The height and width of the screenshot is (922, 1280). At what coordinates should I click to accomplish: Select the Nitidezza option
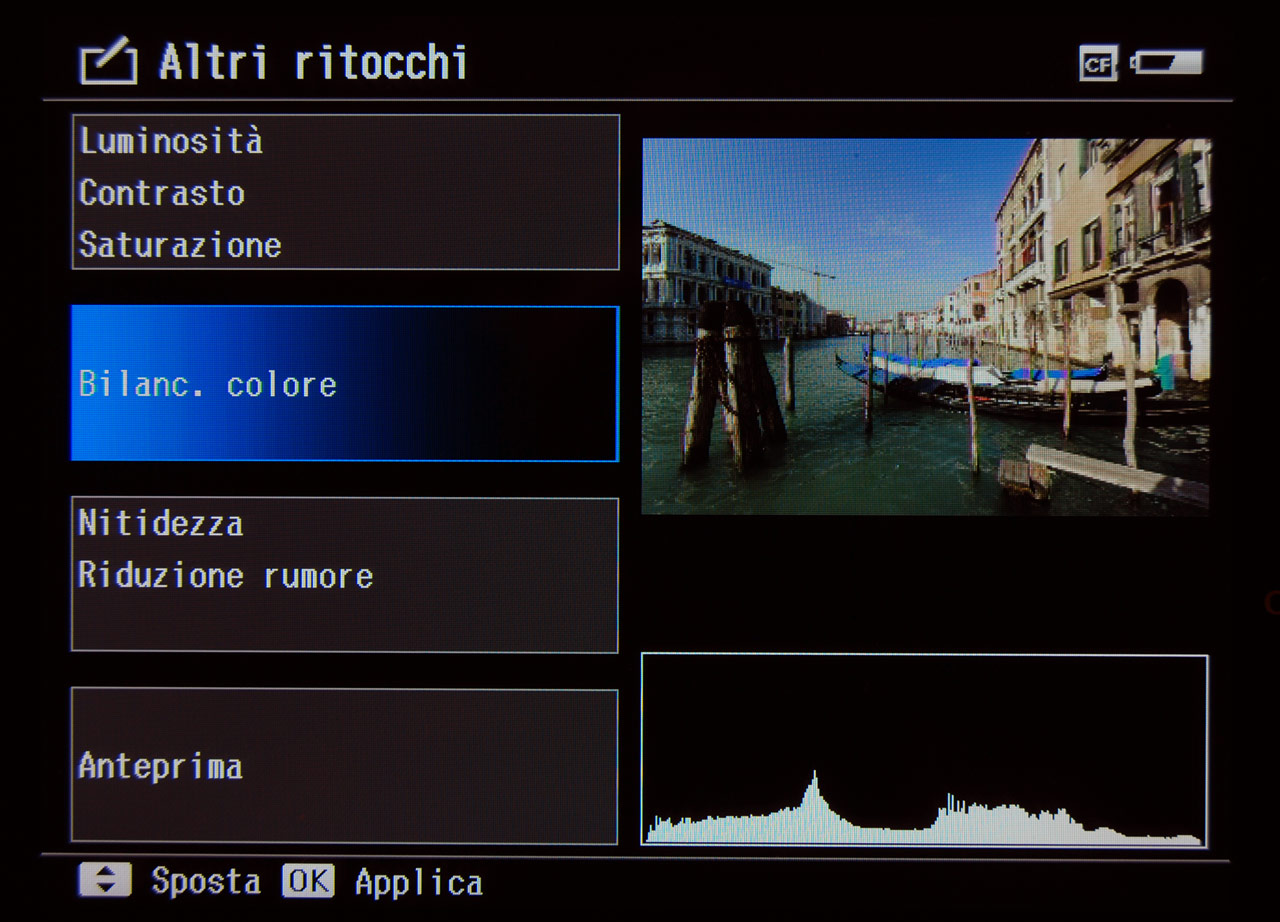coord(161,523)
